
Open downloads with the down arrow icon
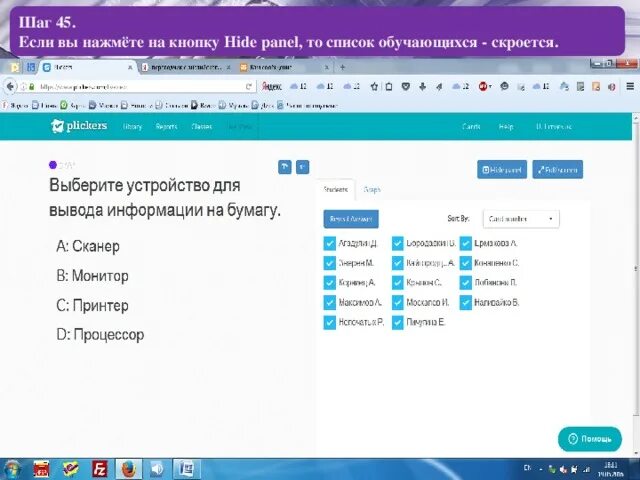pyautogui.click(x=422, y=87)
